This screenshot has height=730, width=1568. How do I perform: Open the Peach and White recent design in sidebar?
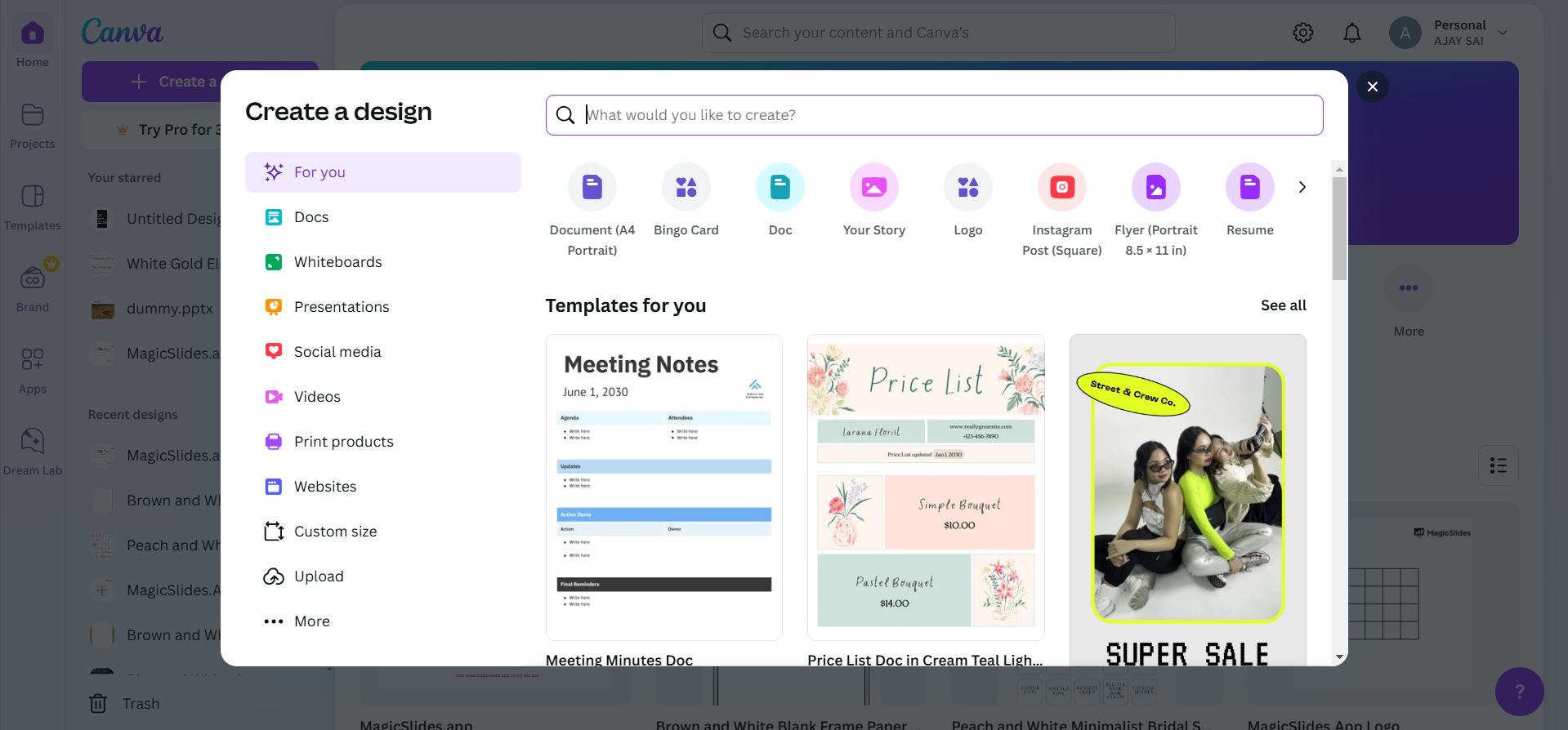[154, 545]
